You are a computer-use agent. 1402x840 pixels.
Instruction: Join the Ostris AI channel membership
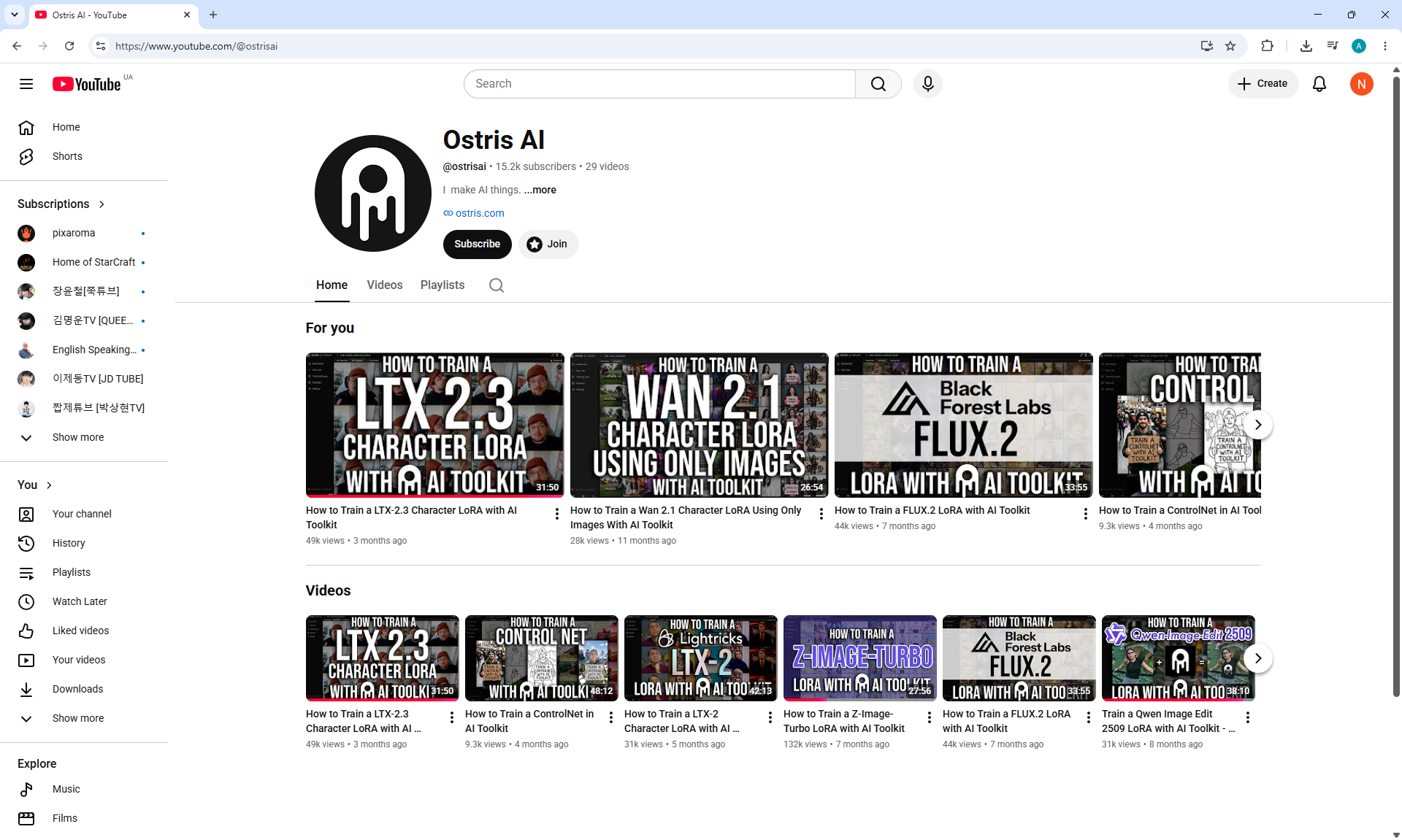coord(548,244)
